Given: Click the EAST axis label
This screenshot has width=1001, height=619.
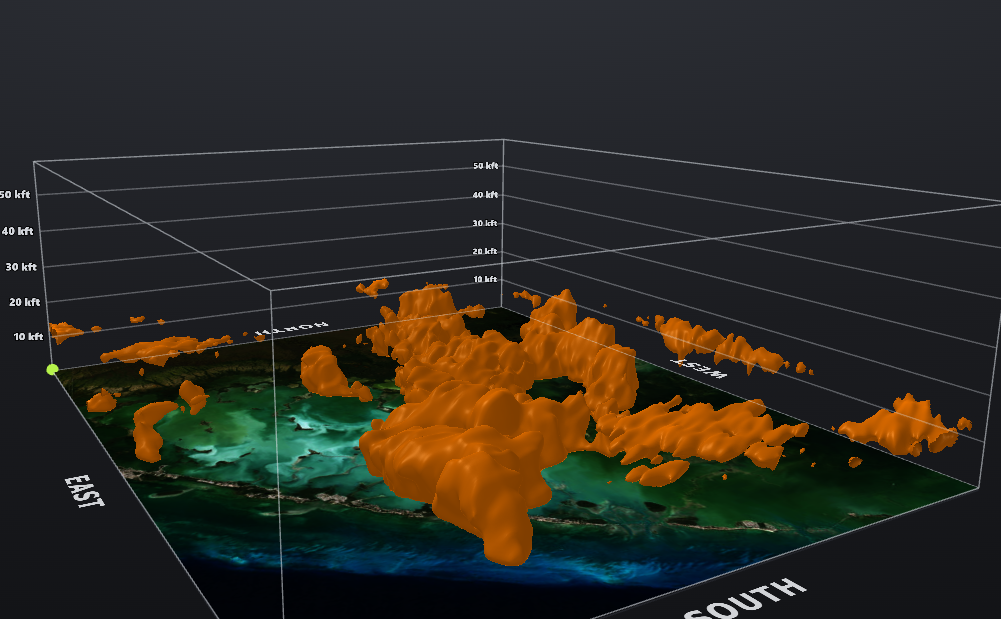Looking at the screenshot, I should point(84,491).
